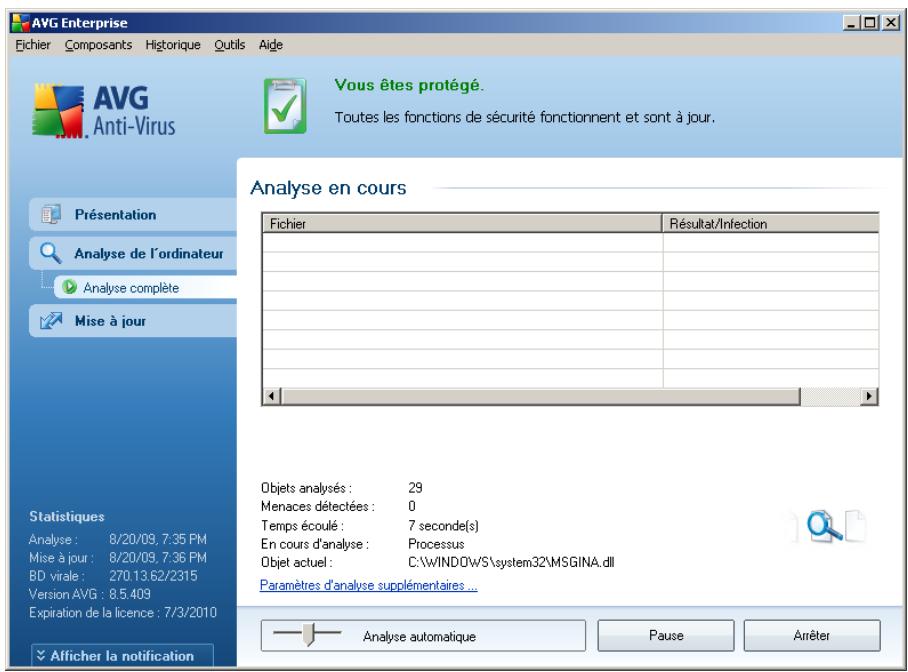The image size is (908, 672).
Task: Minimize the AVG Enterprise window
Action: (851, 23)
